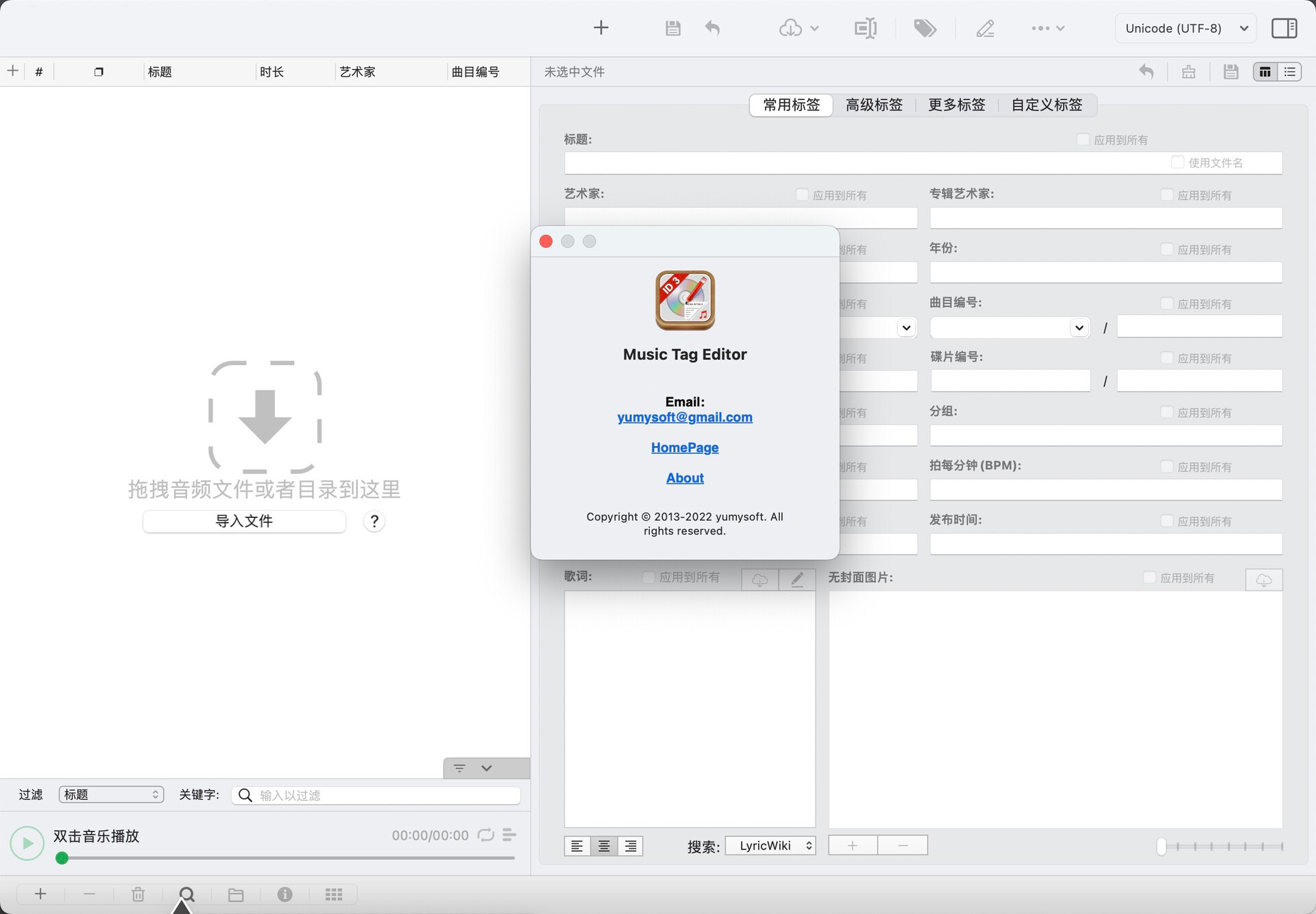Image resolution: width=1316 pixels, height=914 pixels.
Task: Switch to column layout view icon
Action: (1265, 71)
